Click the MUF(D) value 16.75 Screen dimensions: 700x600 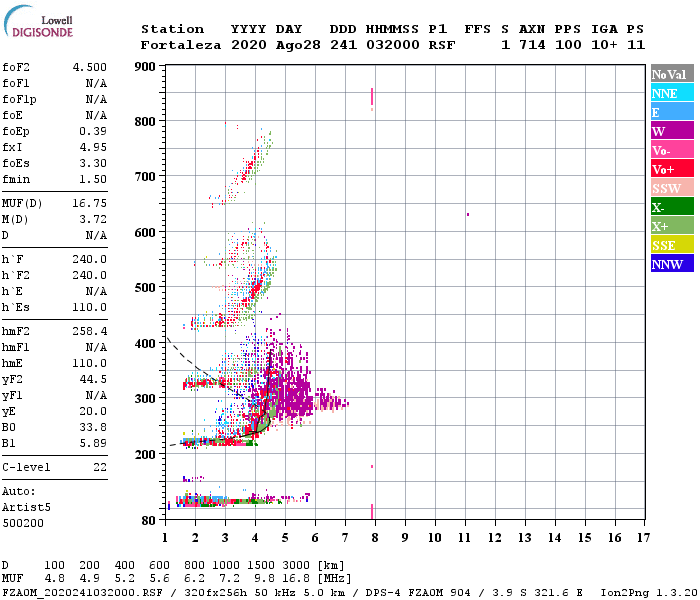90,203
